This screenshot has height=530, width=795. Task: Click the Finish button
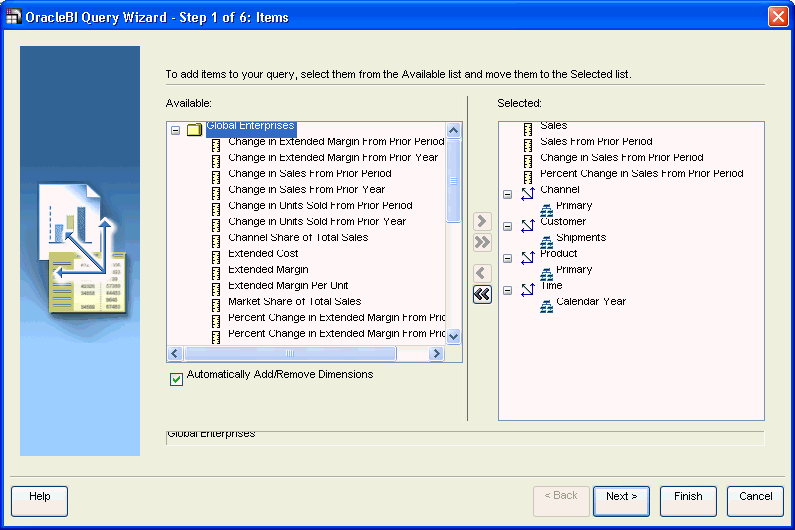[688, 501]
